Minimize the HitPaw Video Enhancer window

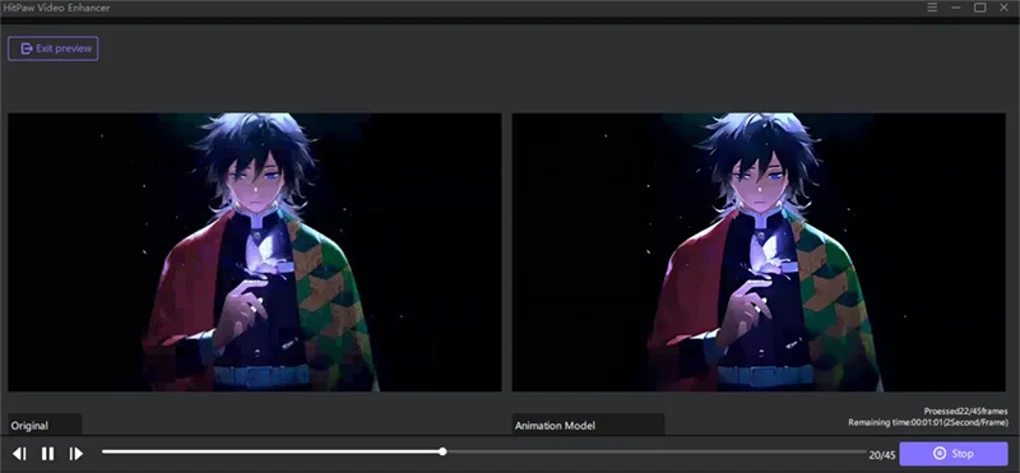click(x=956, y=7)
